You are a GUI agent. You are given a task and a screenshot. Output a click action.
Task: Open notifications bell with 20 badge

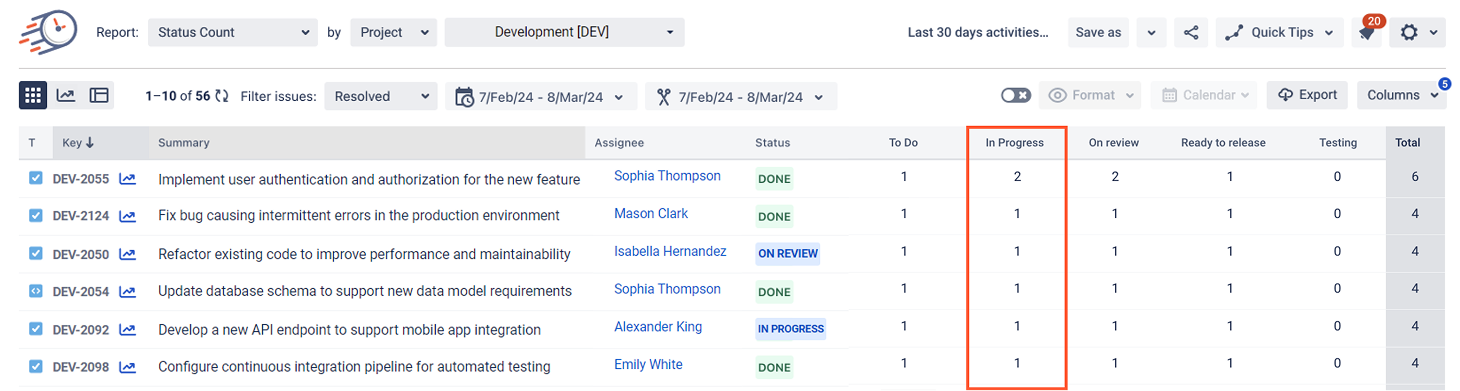(x=1366, y=32)
